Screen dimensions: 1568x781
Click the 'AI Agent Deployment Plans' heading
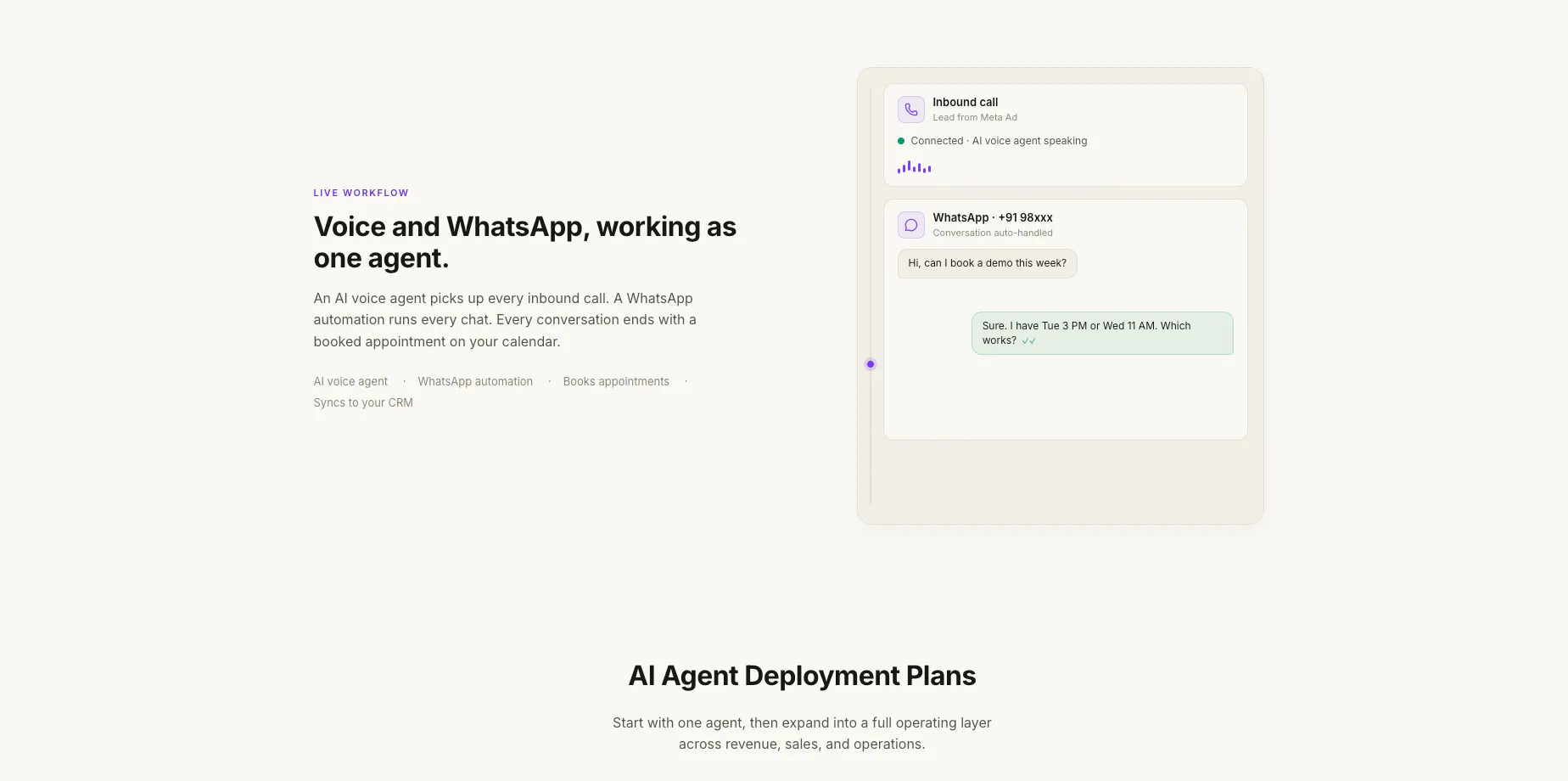coord(802,676)
